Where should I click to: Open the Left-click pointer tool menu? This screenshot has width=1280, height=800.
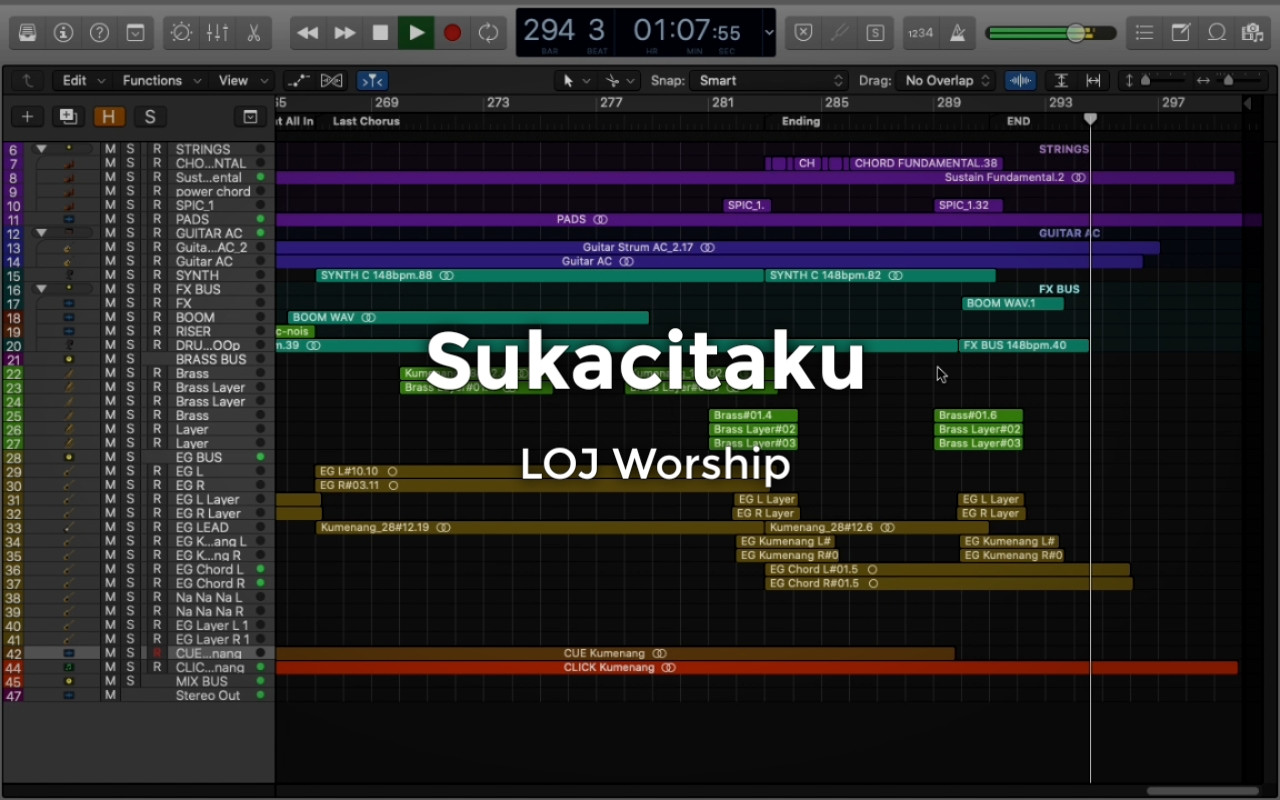click(x=576, y=80)
